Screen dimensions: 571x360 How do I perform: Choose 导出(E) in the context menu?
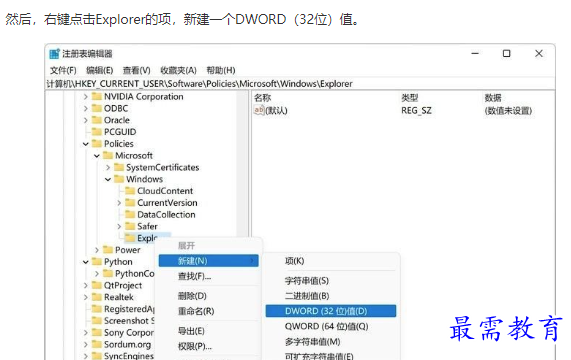[209, 331]
